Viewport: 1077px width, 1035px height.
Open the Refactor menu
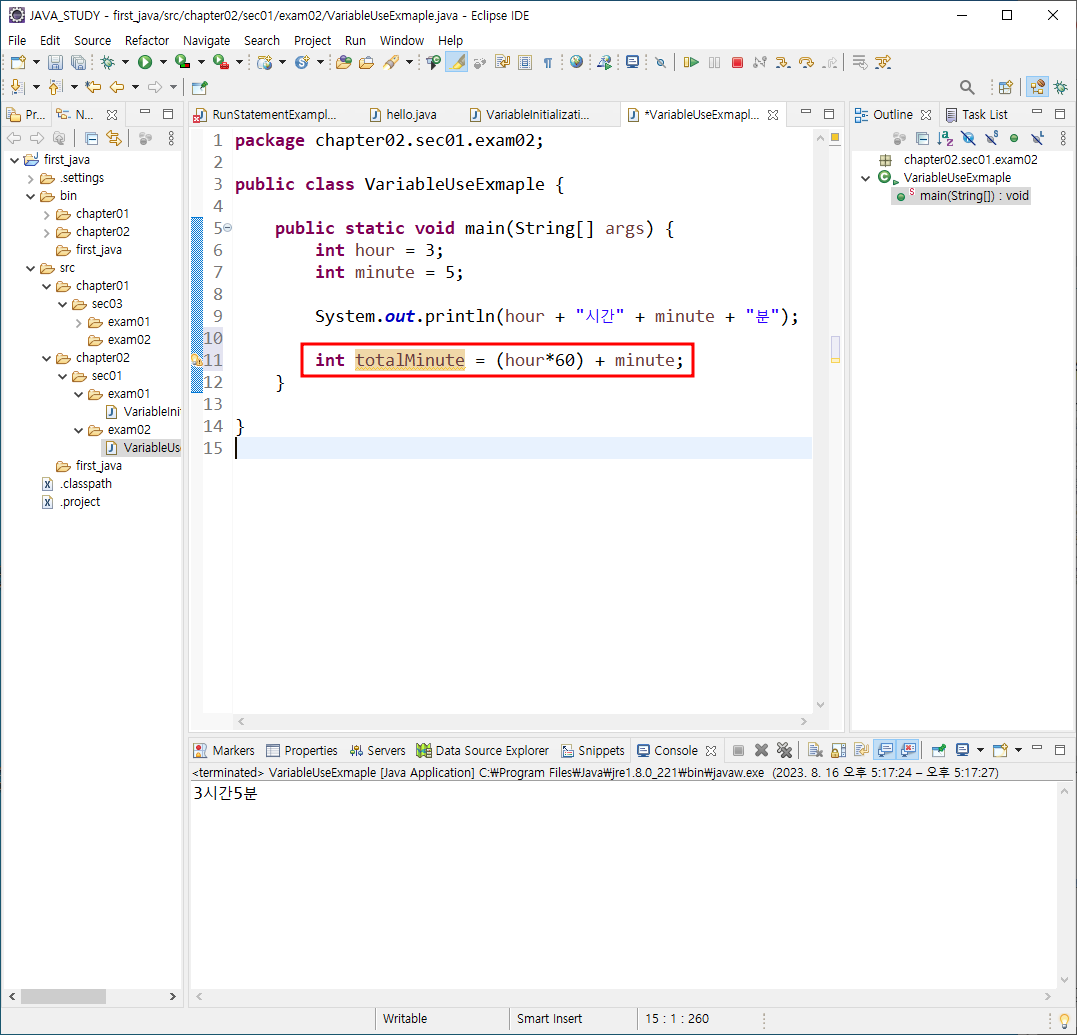click(x=146, y=41)
